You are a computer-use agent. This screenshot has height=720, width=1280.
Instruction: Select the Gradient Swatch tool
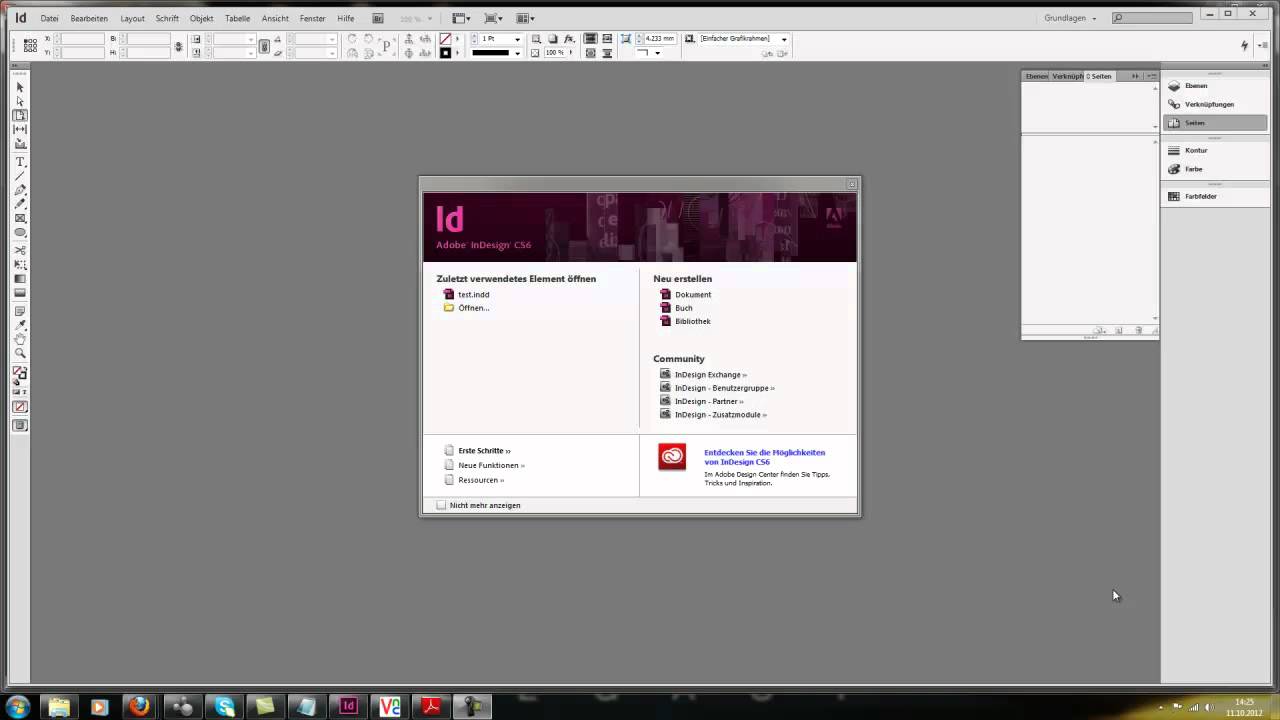(20, 279)
